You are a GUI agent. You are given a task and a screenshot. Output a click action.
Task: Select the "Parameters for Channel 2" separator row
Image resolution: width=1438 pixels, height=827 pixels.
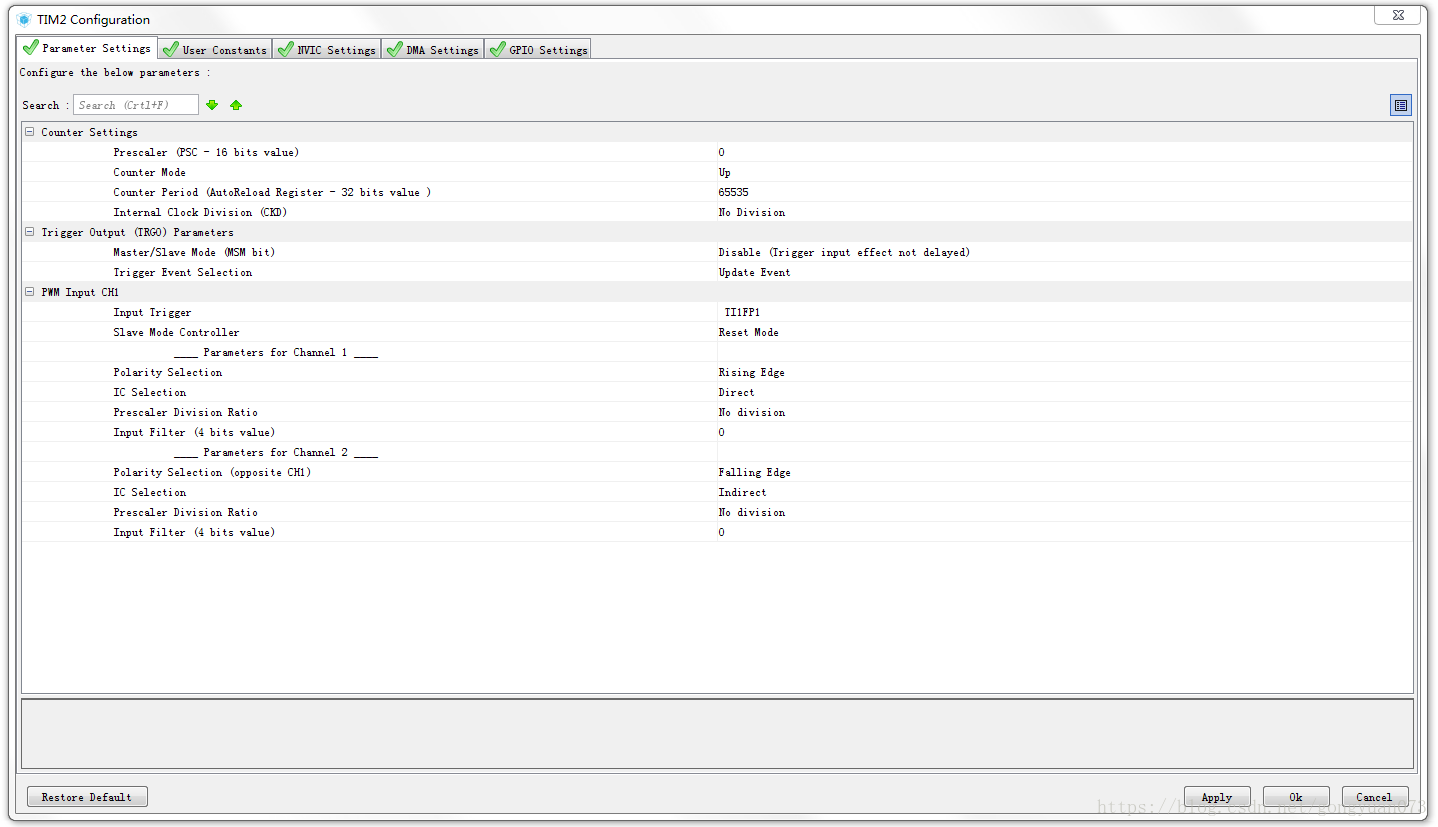point(276,452)
